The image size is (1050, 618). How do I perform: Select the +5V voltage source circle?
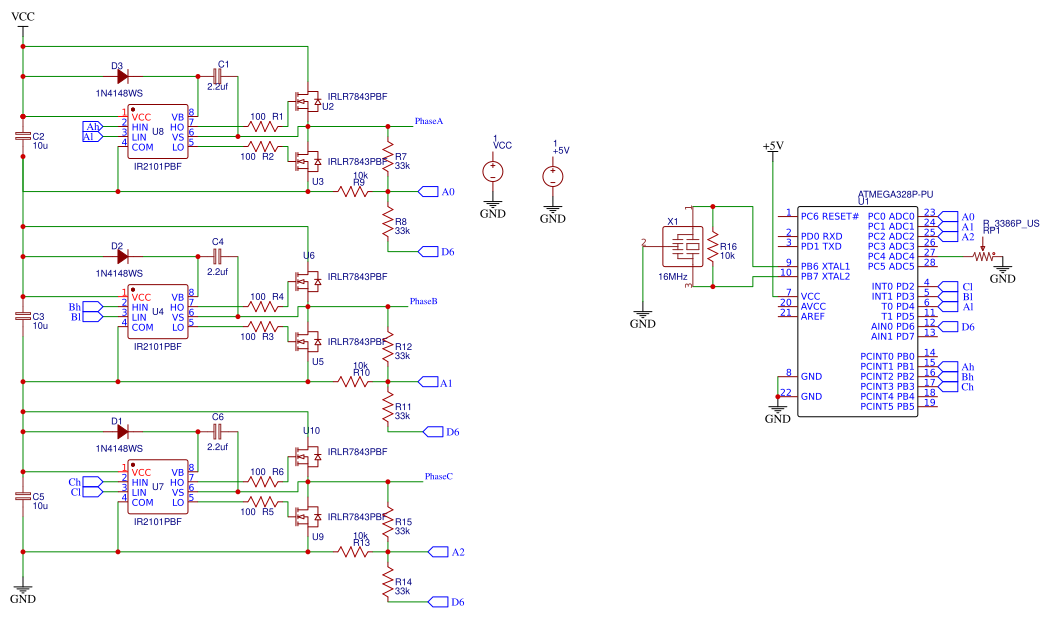(552, 177)
